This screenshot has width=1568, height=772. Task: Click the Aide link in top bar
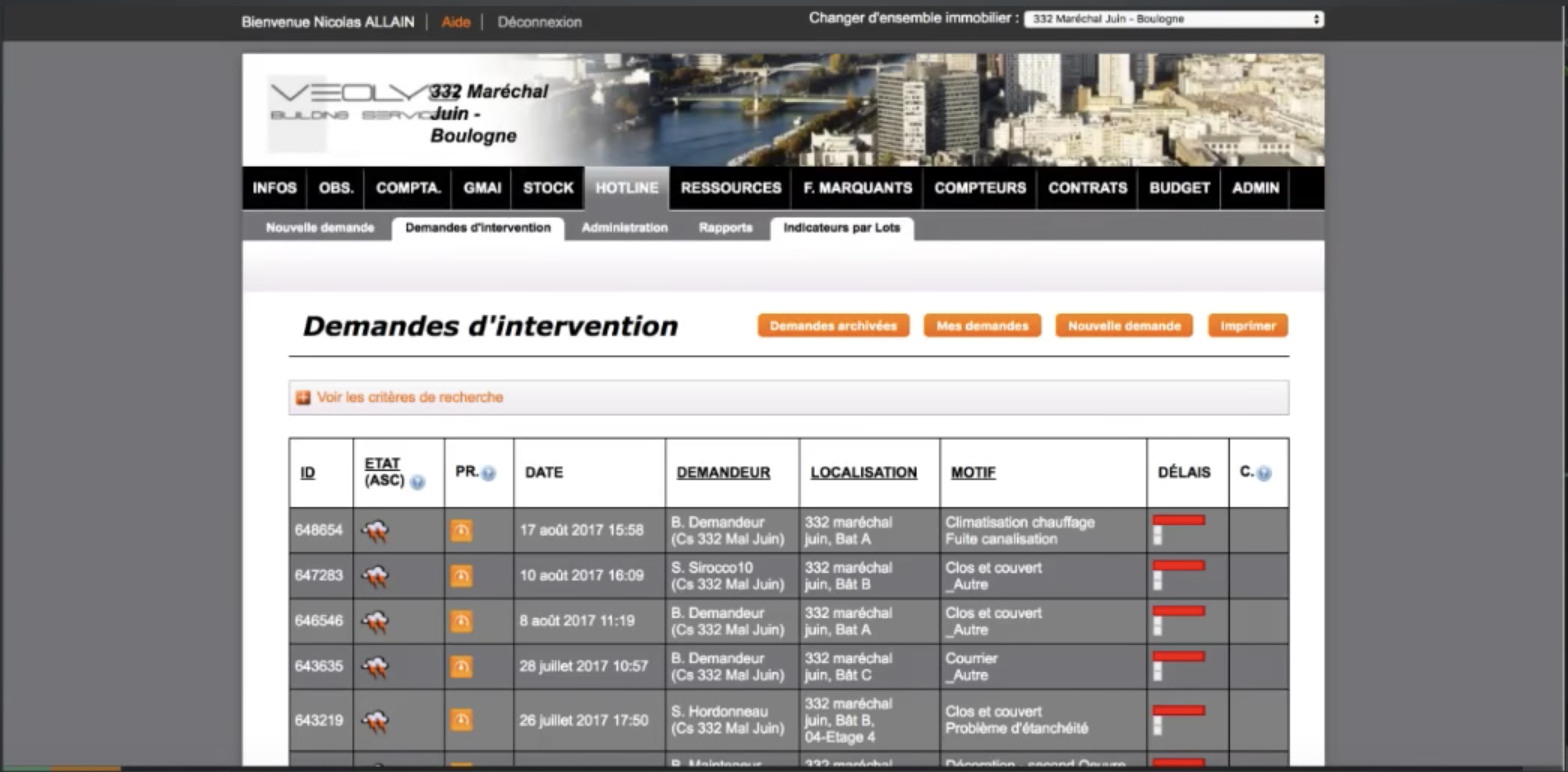[456, 22]
